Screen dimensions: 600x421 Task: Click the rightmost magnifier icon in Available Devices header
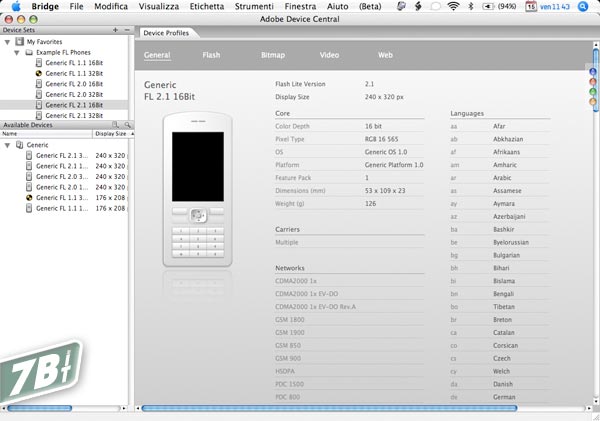127,125
